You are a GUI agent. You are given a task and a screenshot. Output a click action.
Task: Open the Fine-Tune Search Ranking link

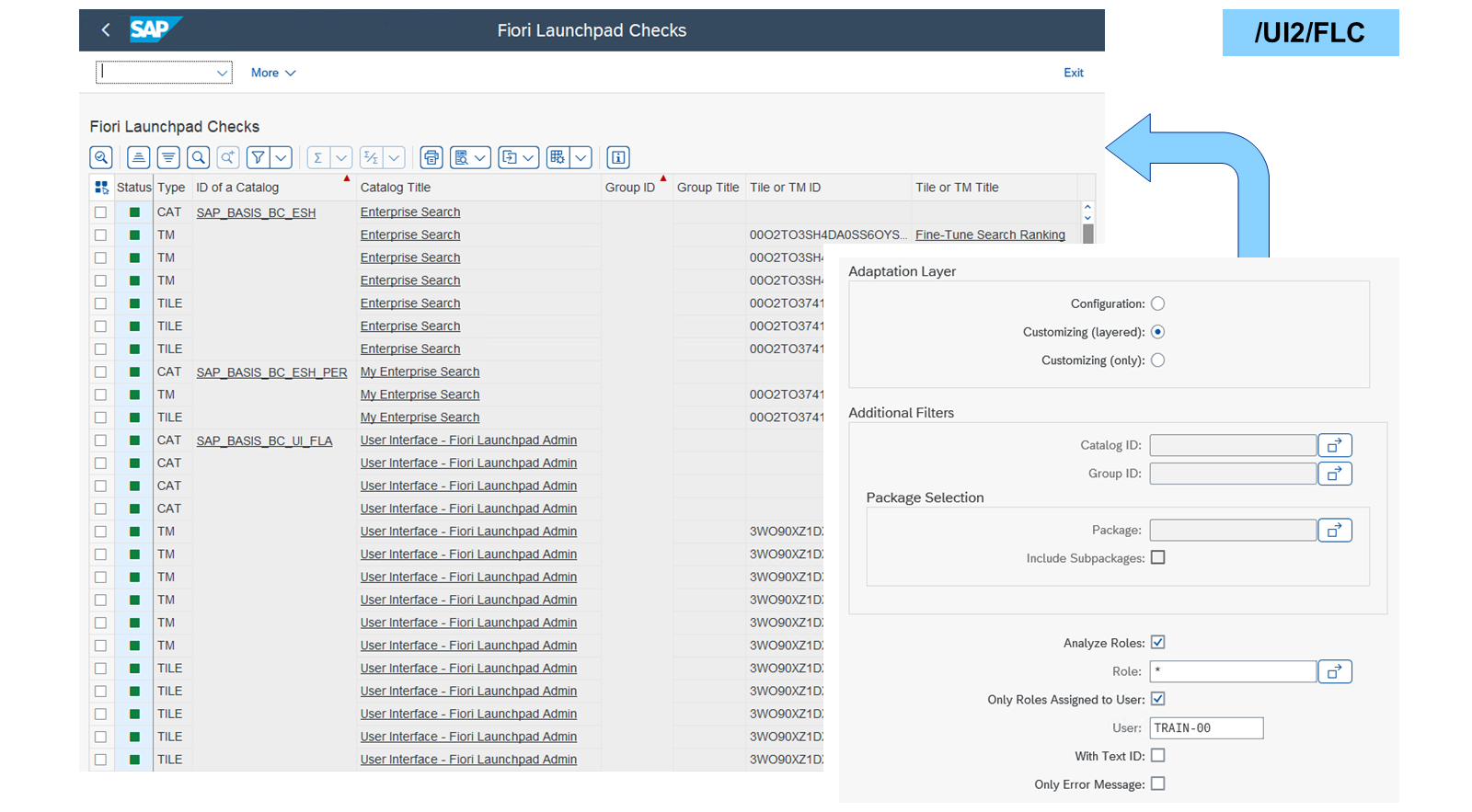(990, 234)
